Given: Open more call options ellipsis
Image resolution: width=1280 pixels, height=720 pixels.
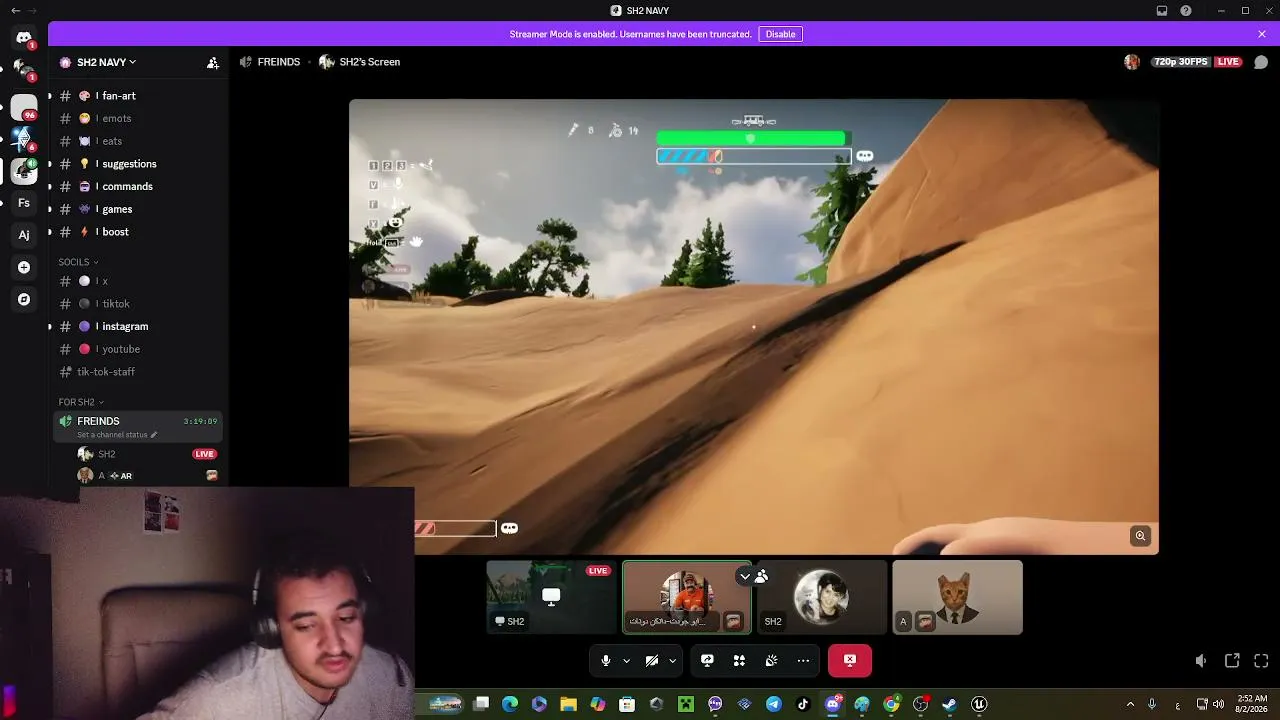Looking at the screenshot, I should tap(803, 660).
